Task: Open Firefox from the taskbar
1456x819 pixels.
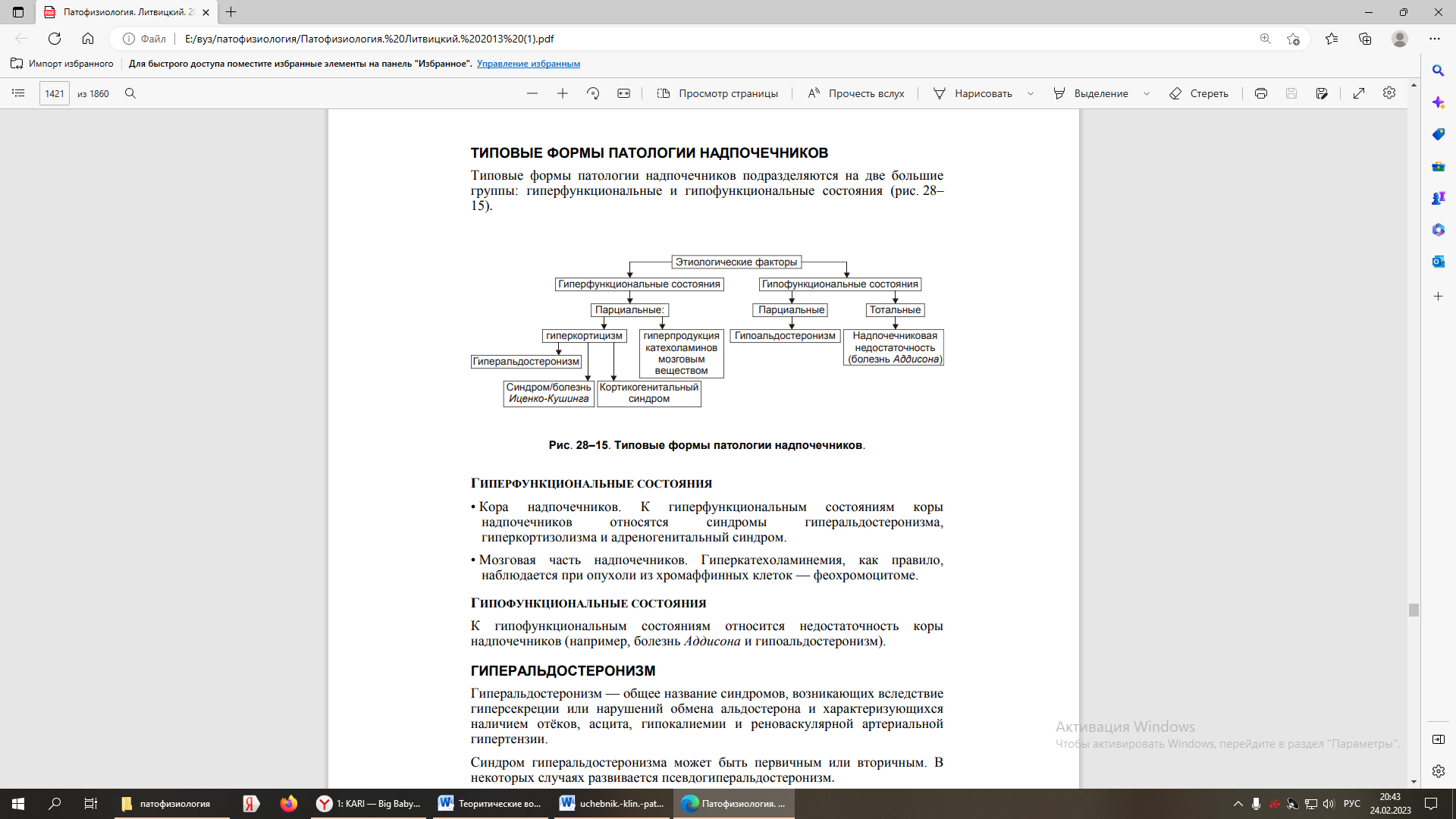Action: (x=288, y=804)
